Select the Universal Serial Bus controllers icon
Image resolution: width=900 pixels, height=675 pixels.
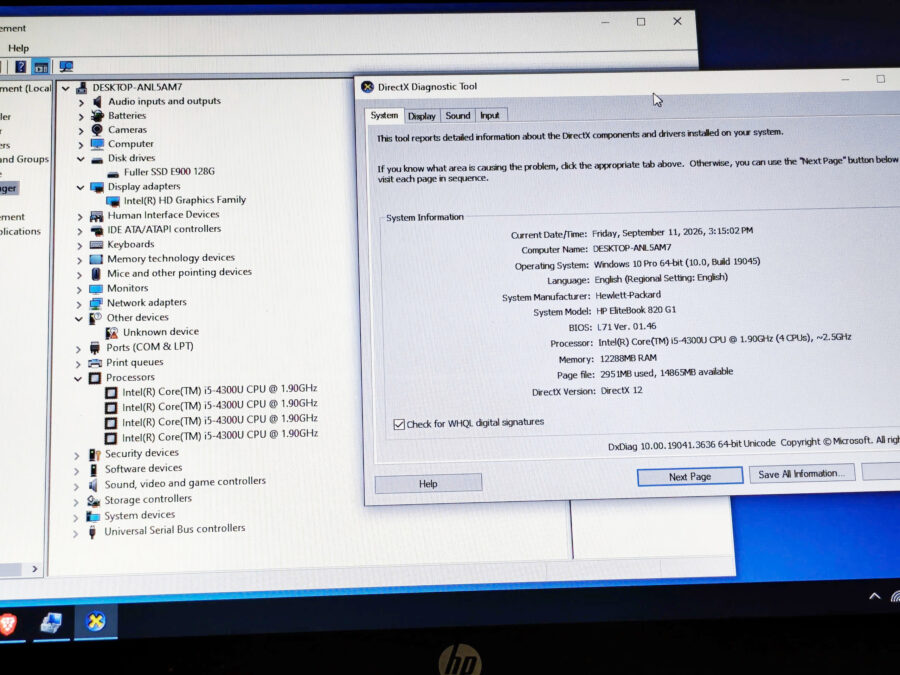click(92, 532)
